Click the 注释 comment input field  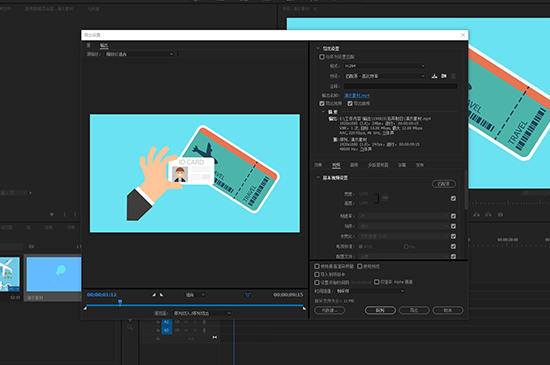400,86
